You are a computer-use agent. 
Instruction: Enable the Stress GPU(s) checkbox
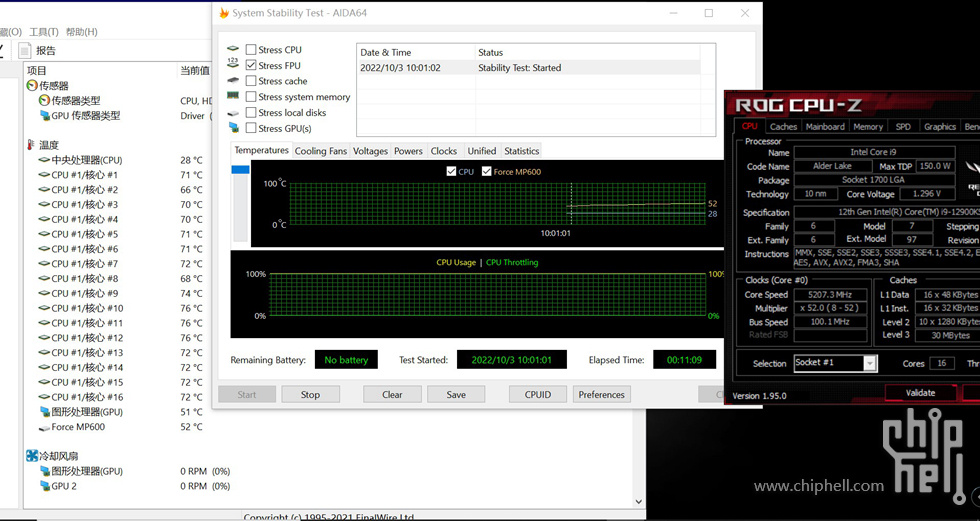coord(251,128)
